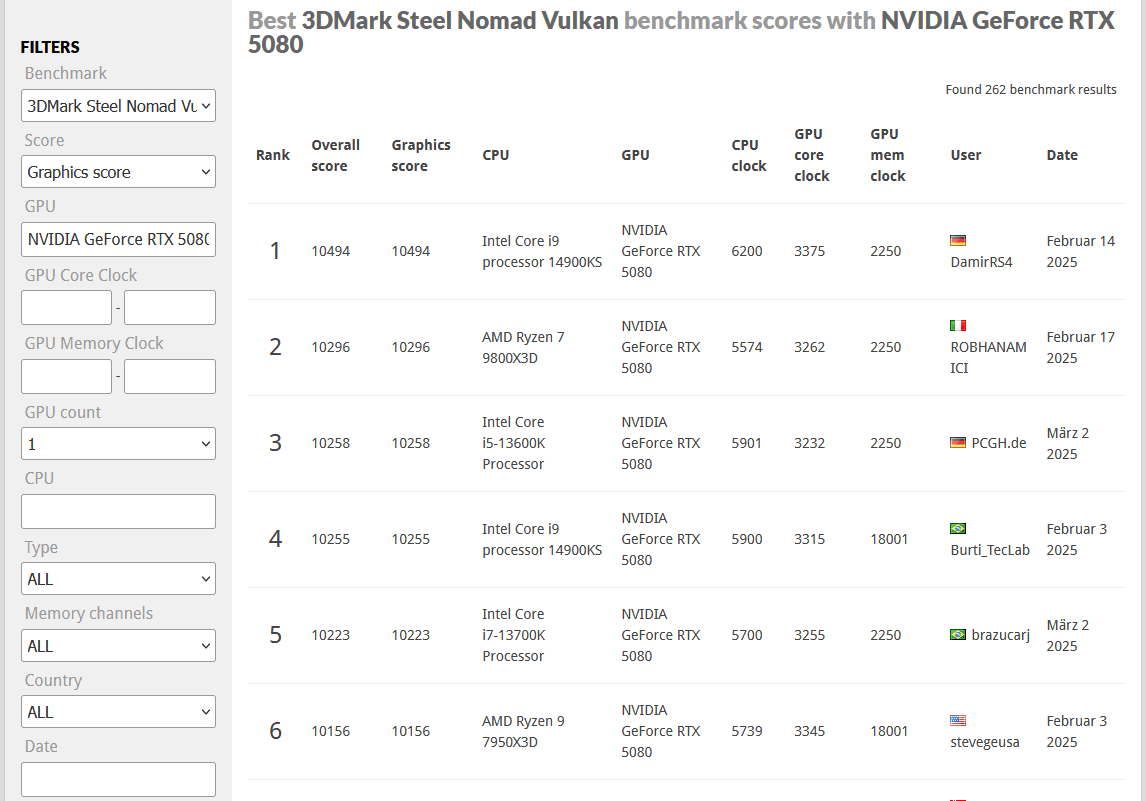Expand the Score dropdown showing Graphics score
Viewport: 1146px width, 801px height.
(118, 172)
